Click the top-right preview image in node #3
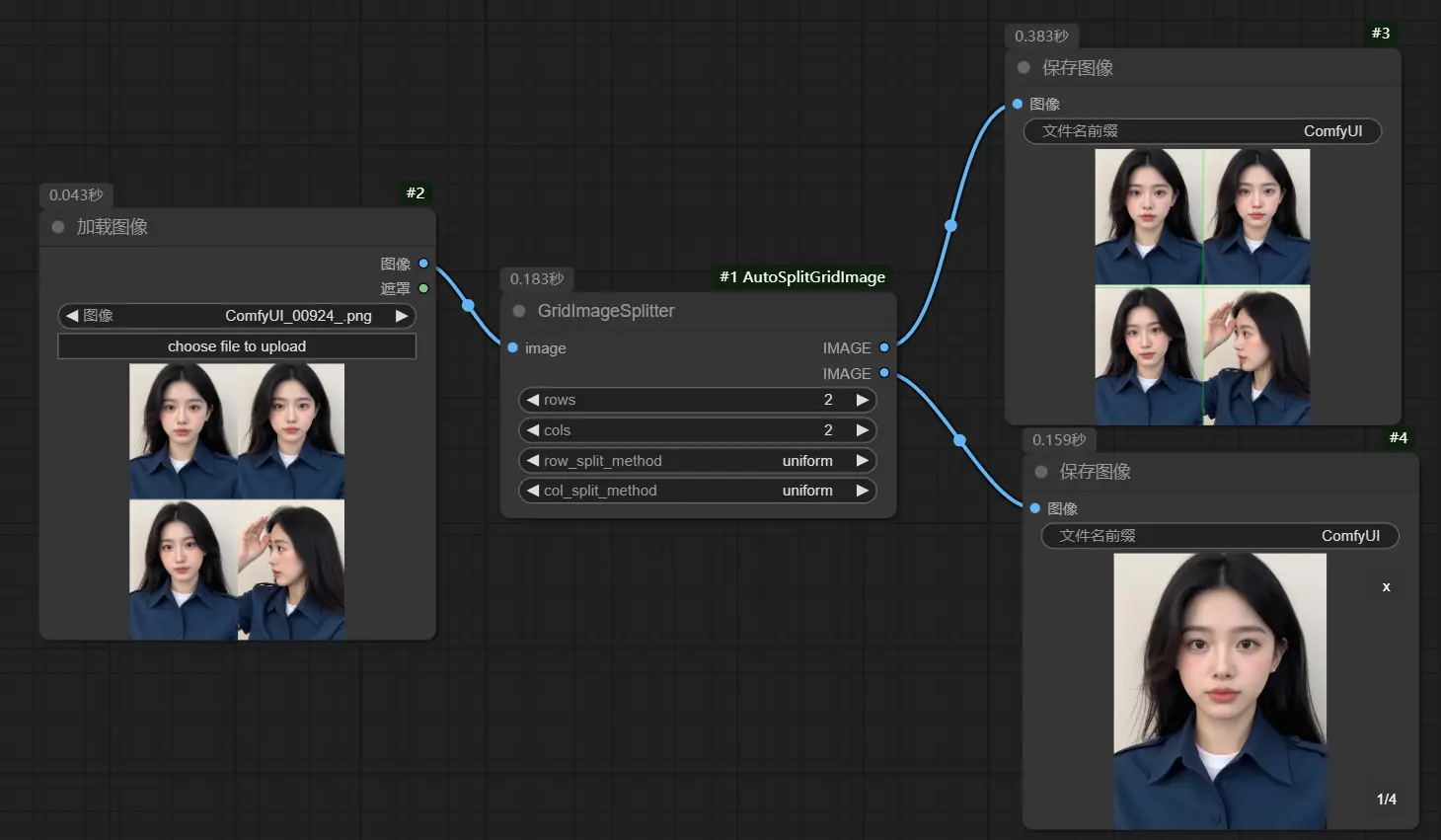Screen dimensions: 1441x840 tap(1256, 216)
